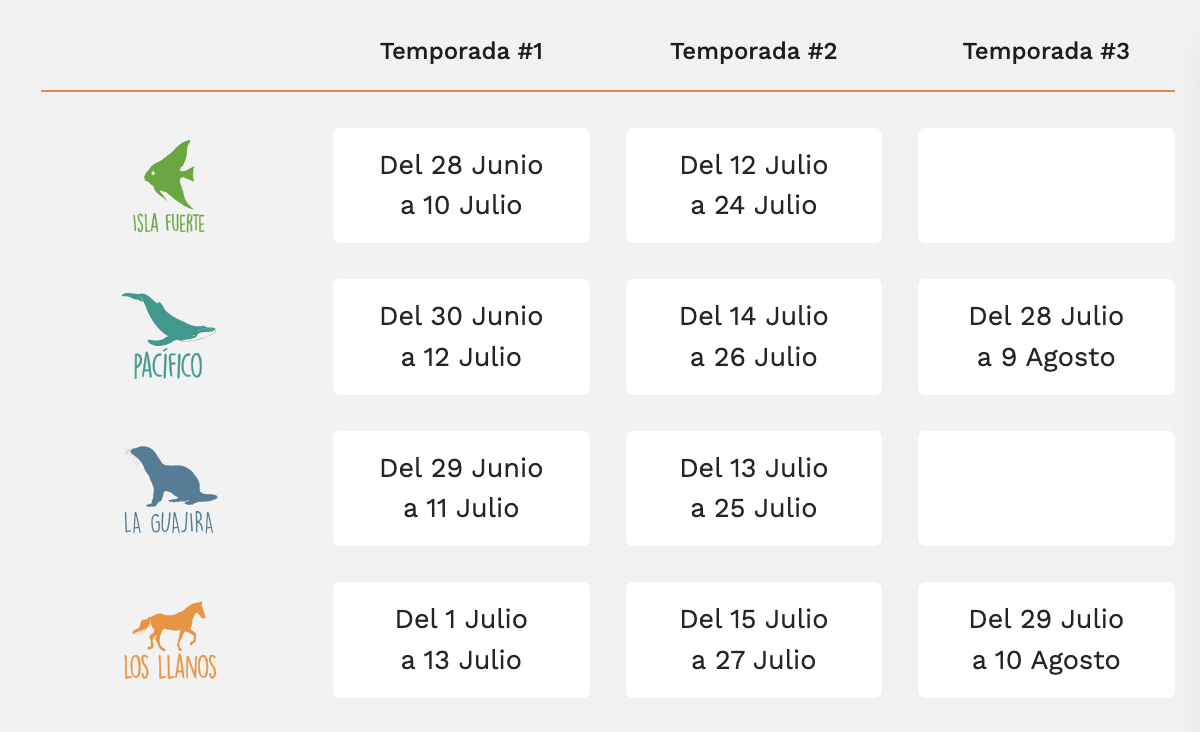Click the empty La Guajira Temporada #3 cell
This screenshot has height=732, width=1200.
1046,488
